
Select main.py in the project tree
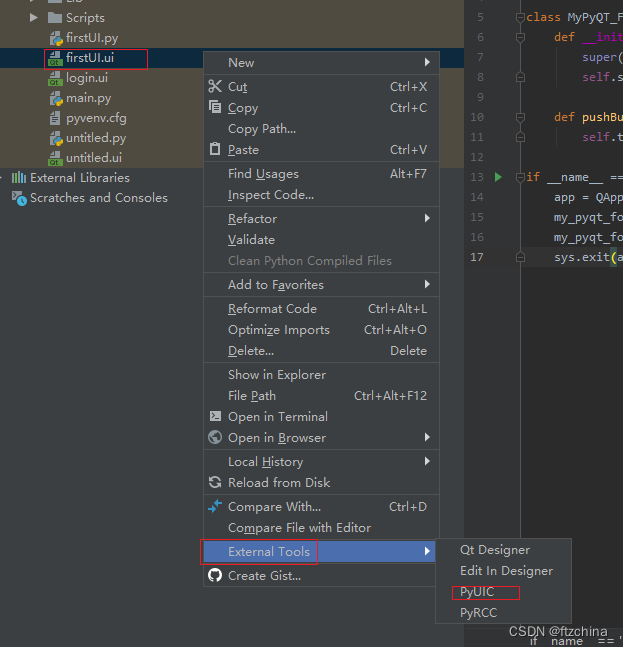88,98
